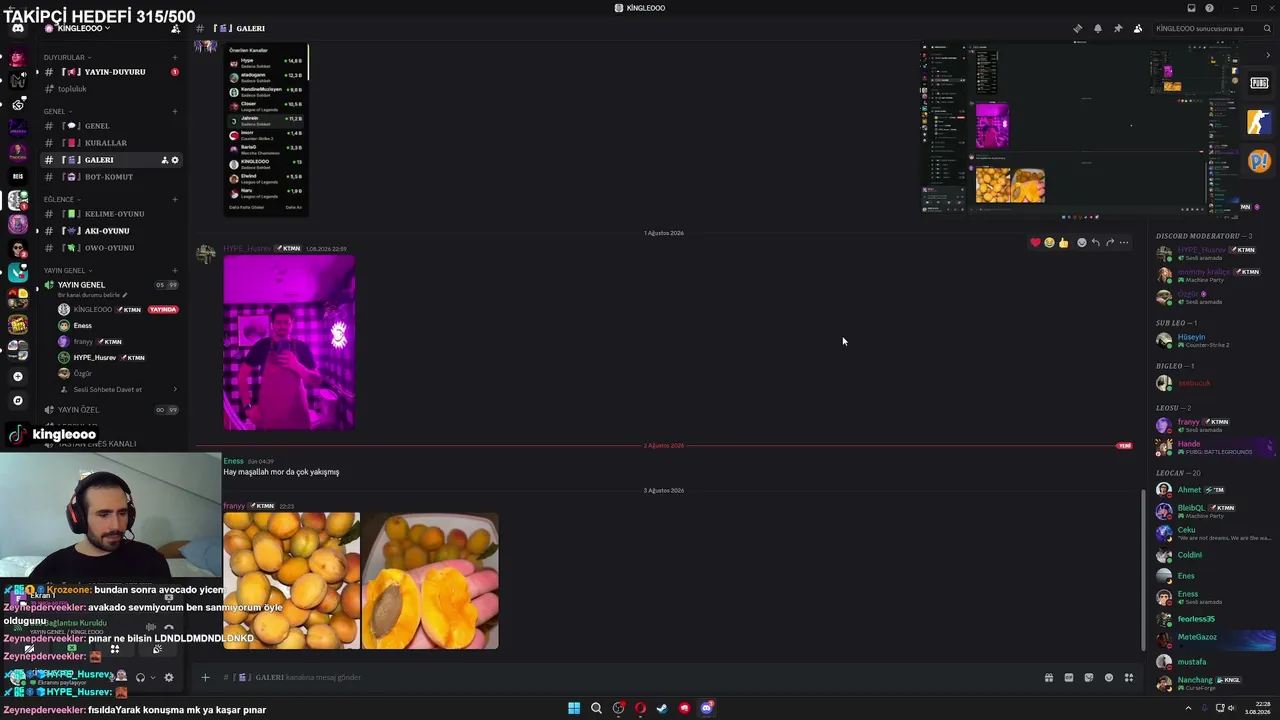1280x720 pixels.
Task: Open the gift icon in message bar
Action: tap(1049, 677)
